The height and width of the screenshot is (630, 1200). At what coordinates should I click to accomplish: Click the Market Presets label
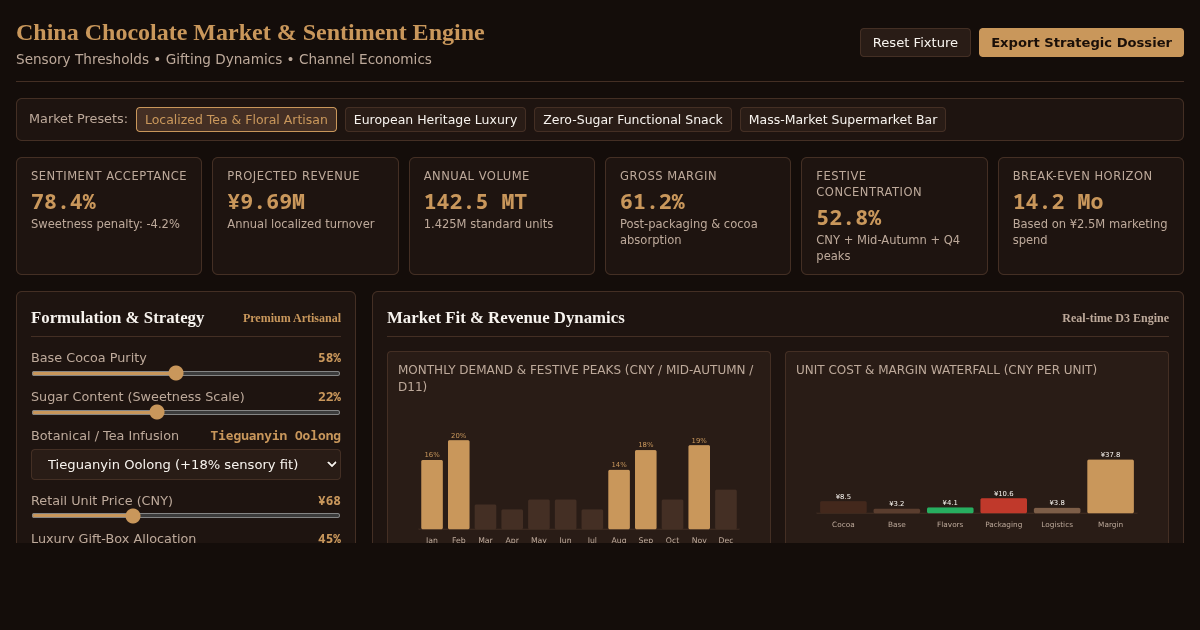(x=78, y=119)
